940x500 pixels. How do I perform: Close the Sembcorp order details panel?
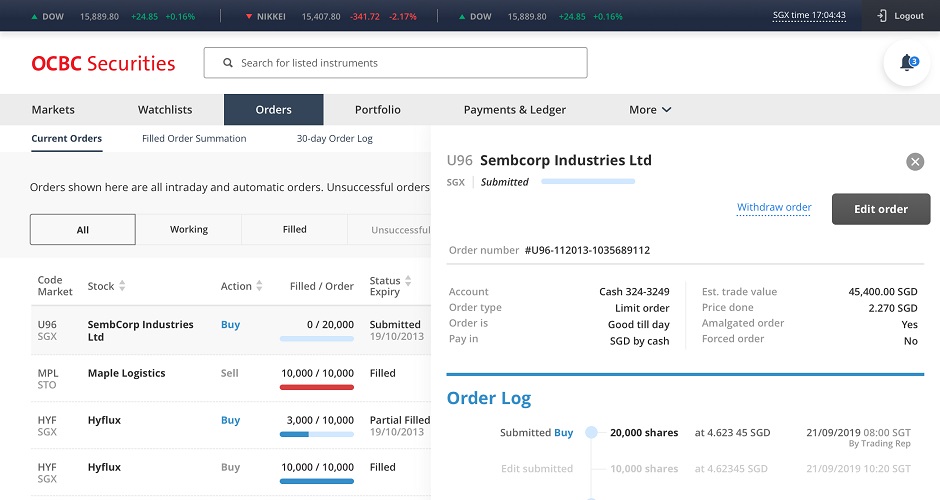point(915,162)
